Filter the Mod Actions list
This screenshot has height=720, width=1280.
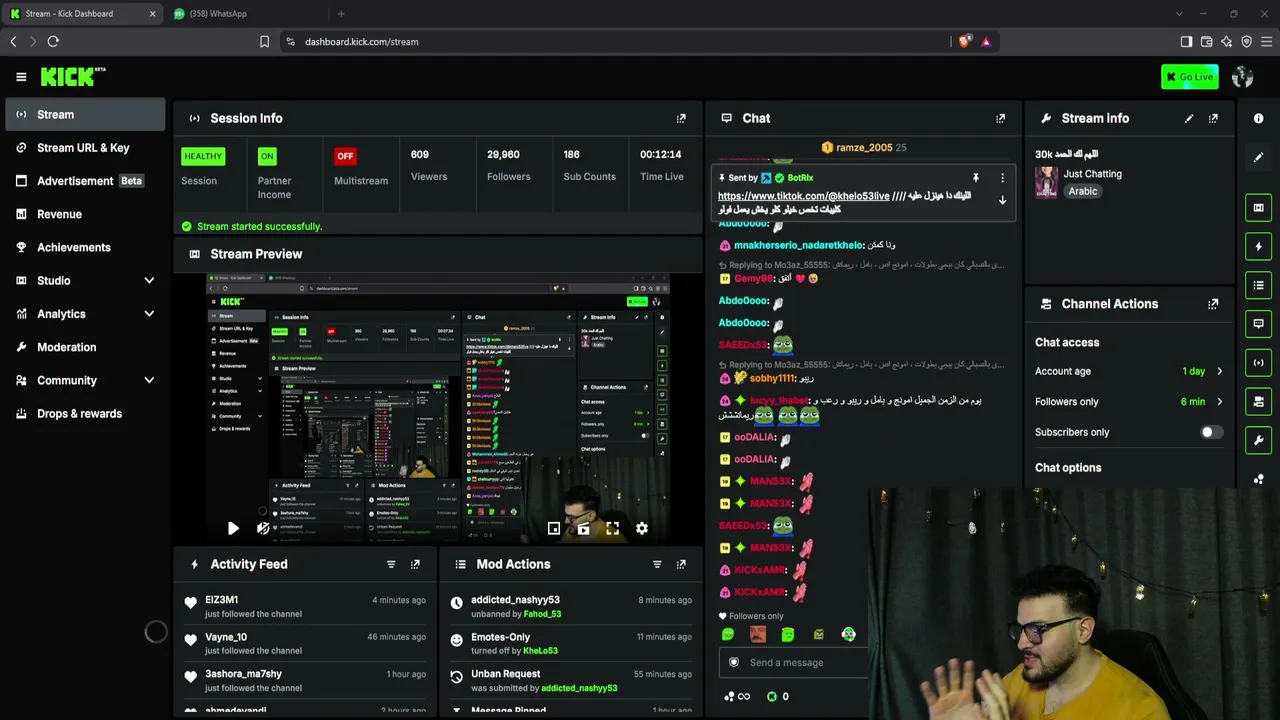click(657, 564)
